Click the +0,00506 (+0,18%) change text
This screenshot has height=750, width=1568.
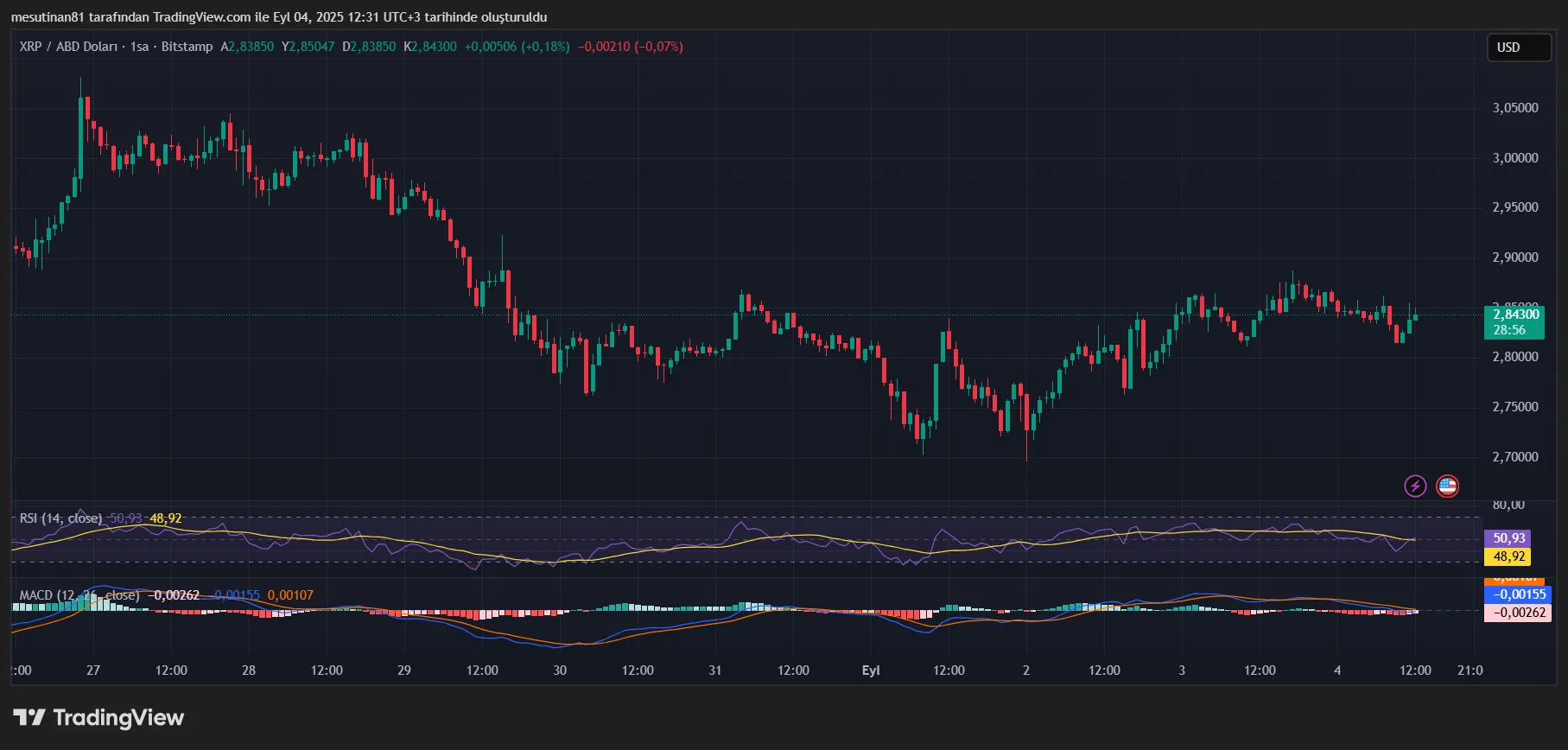(x=517, y=47)
